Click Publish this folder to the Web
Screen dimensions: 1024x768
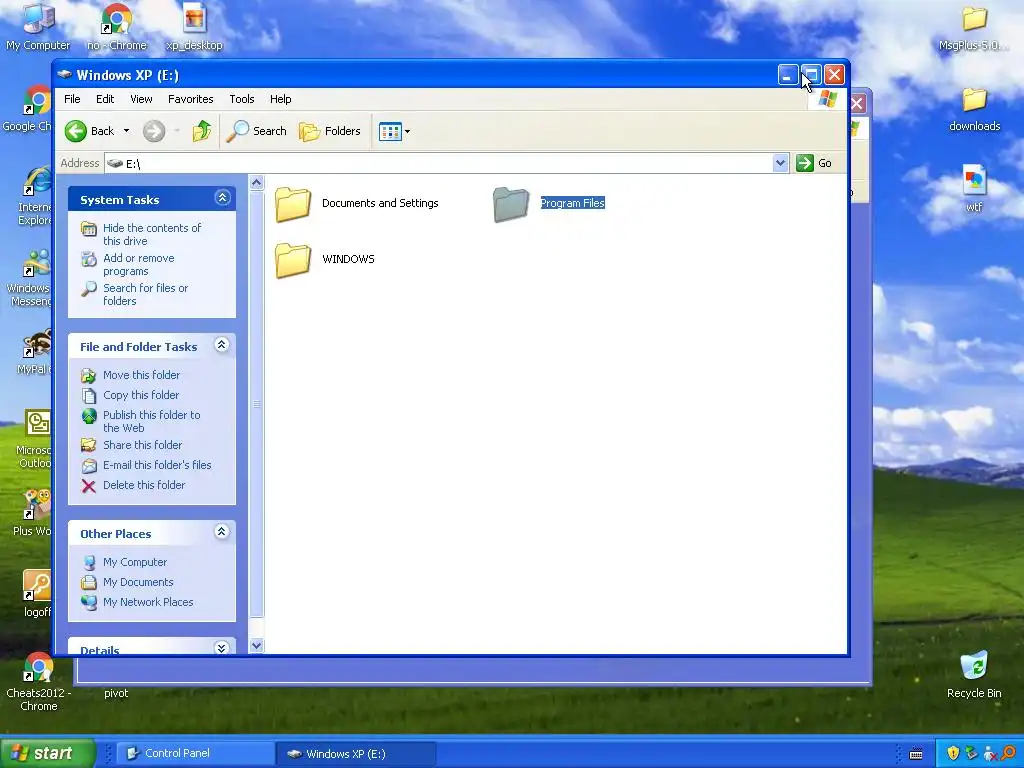[152, 421]
